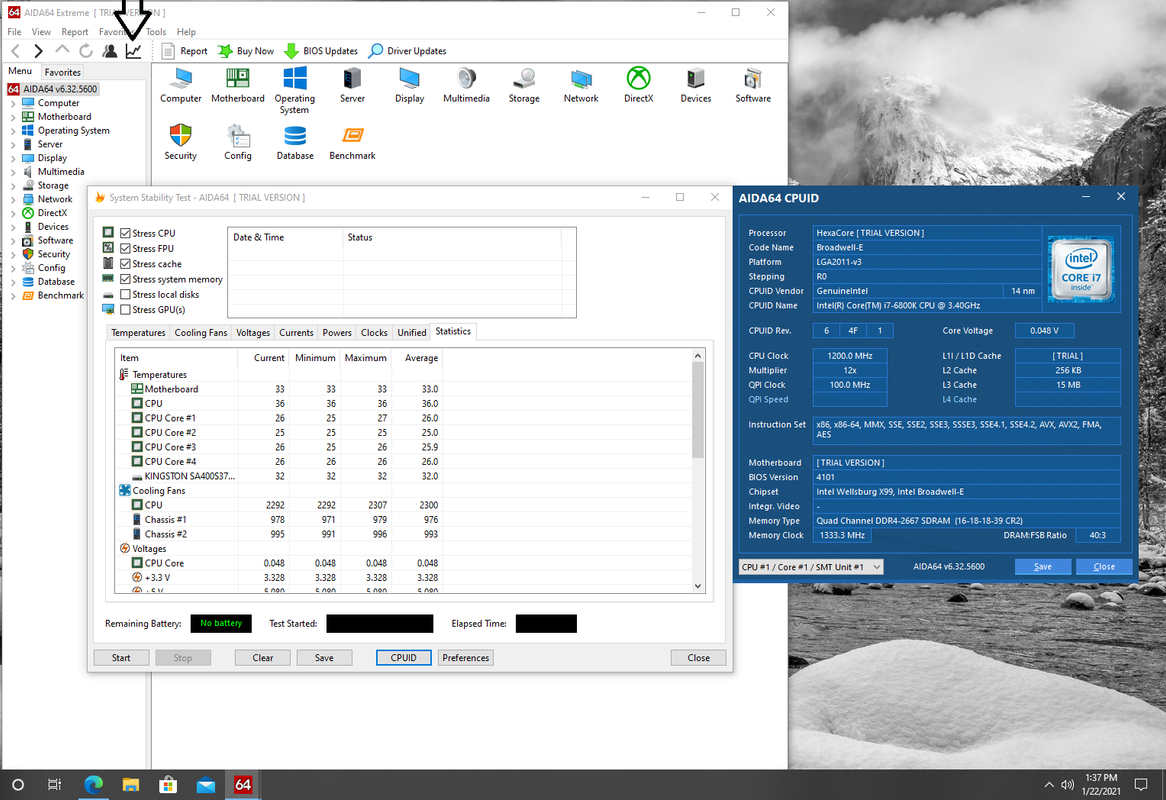Open the DirectX category icon
Viewport: 1166px width, 800px height.
click(x=639, y=86)
